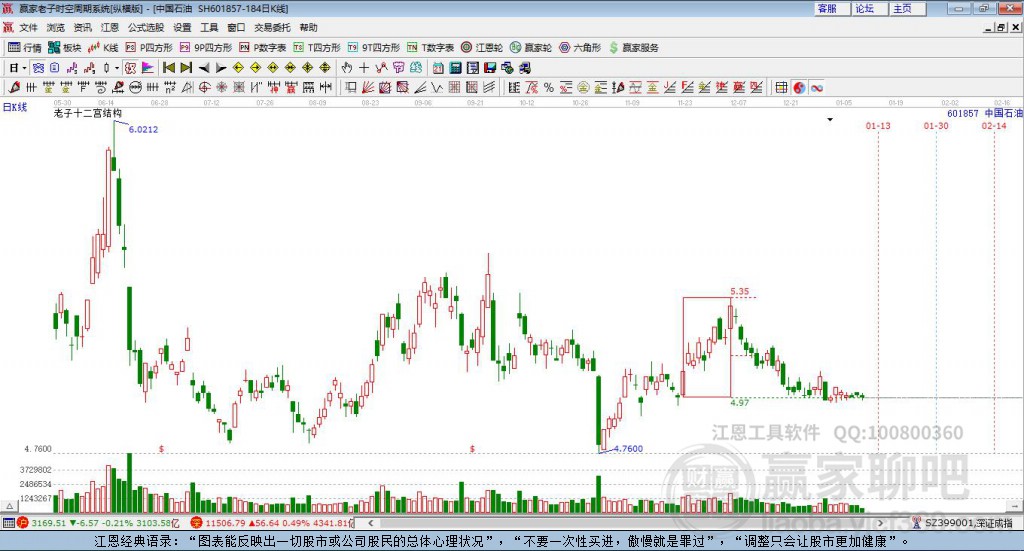Select the hand pan tool
Image resolution: width=1024 pixels, height=551 pixels.
click(347, 68)
